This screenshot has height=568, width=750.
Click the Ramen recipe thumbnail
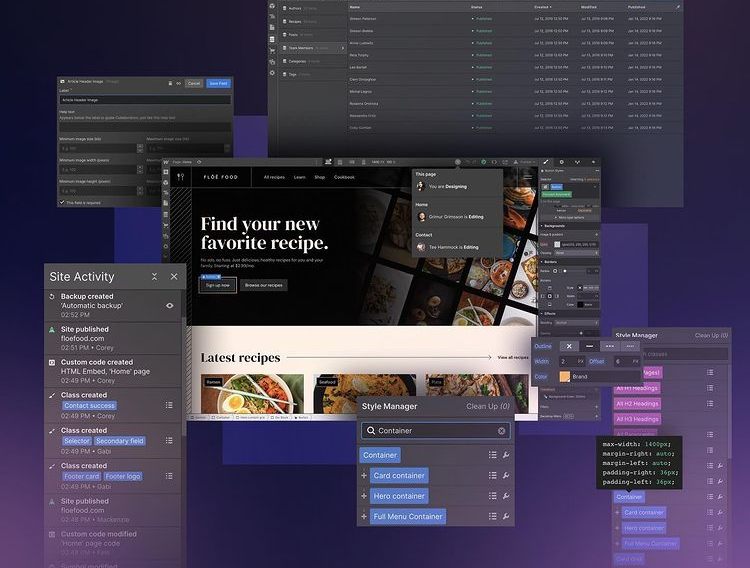252,393
